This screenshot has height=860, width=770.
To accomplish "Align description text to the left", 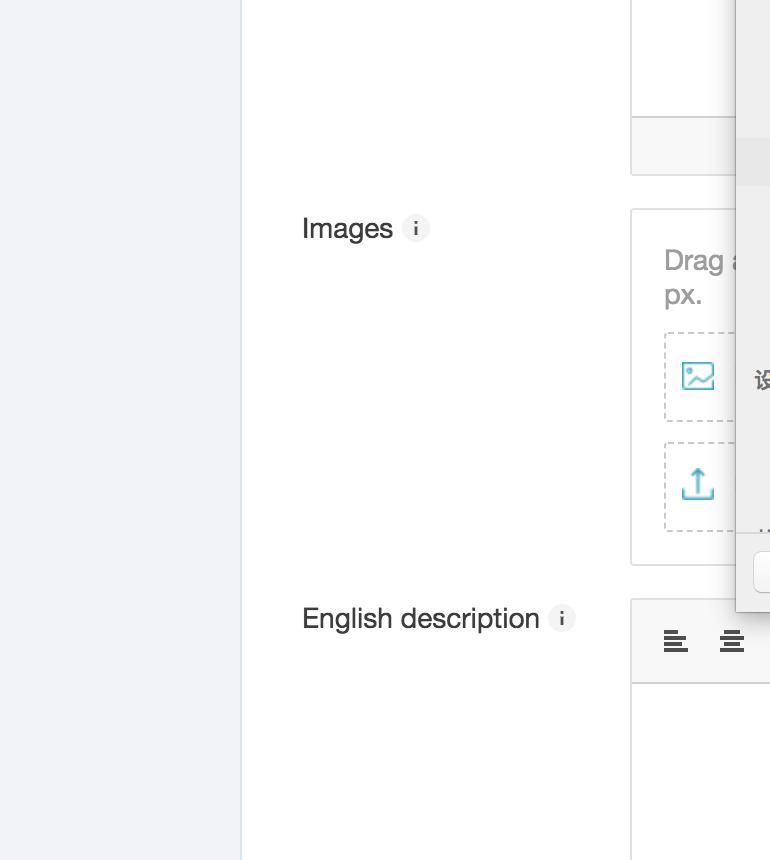I will pyautogui.click(x=676, y=641).
